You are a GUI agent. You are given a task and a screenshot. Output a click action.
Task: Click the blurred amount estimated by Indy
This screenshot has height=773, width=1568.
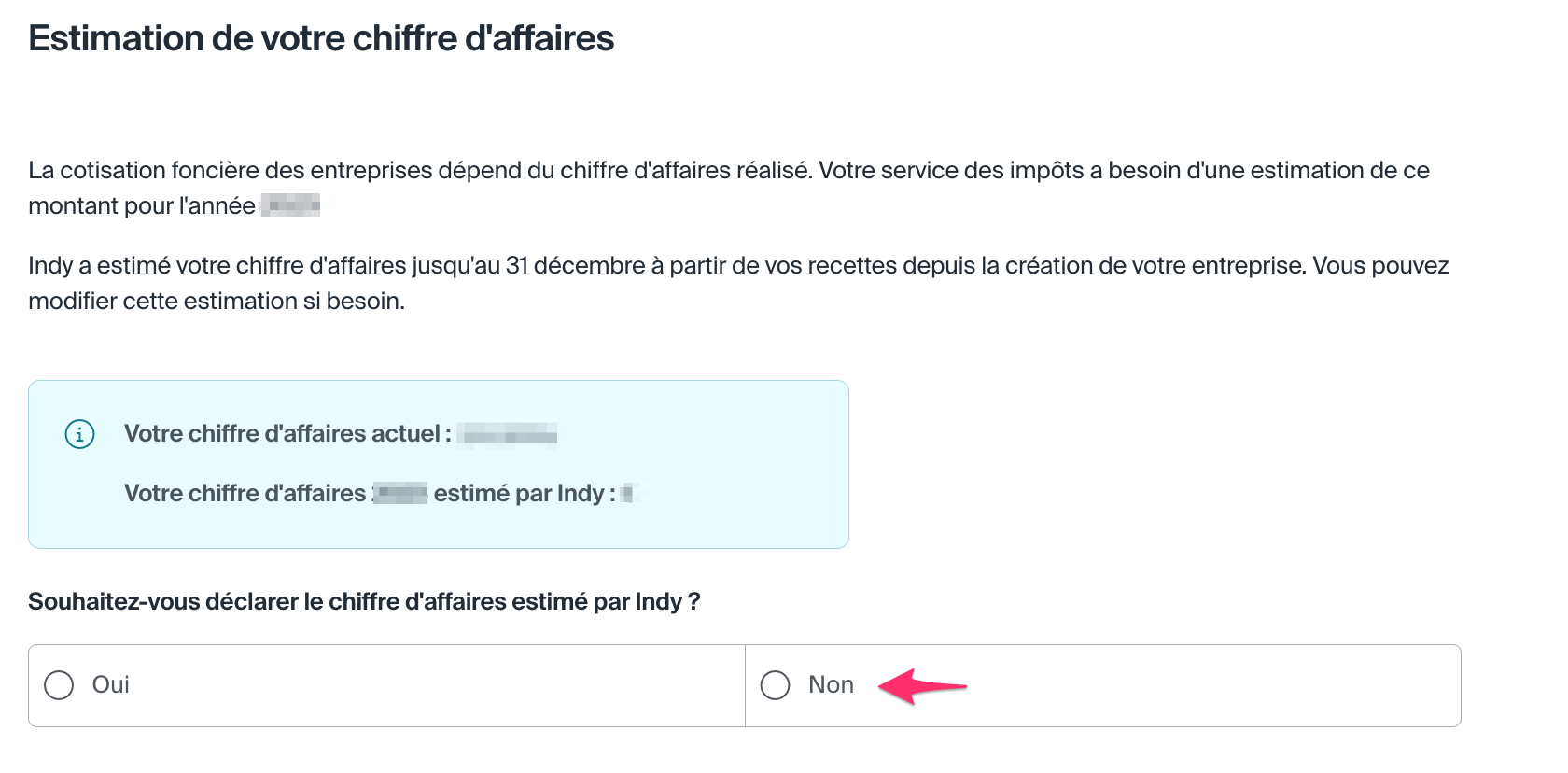click(630, 493)
